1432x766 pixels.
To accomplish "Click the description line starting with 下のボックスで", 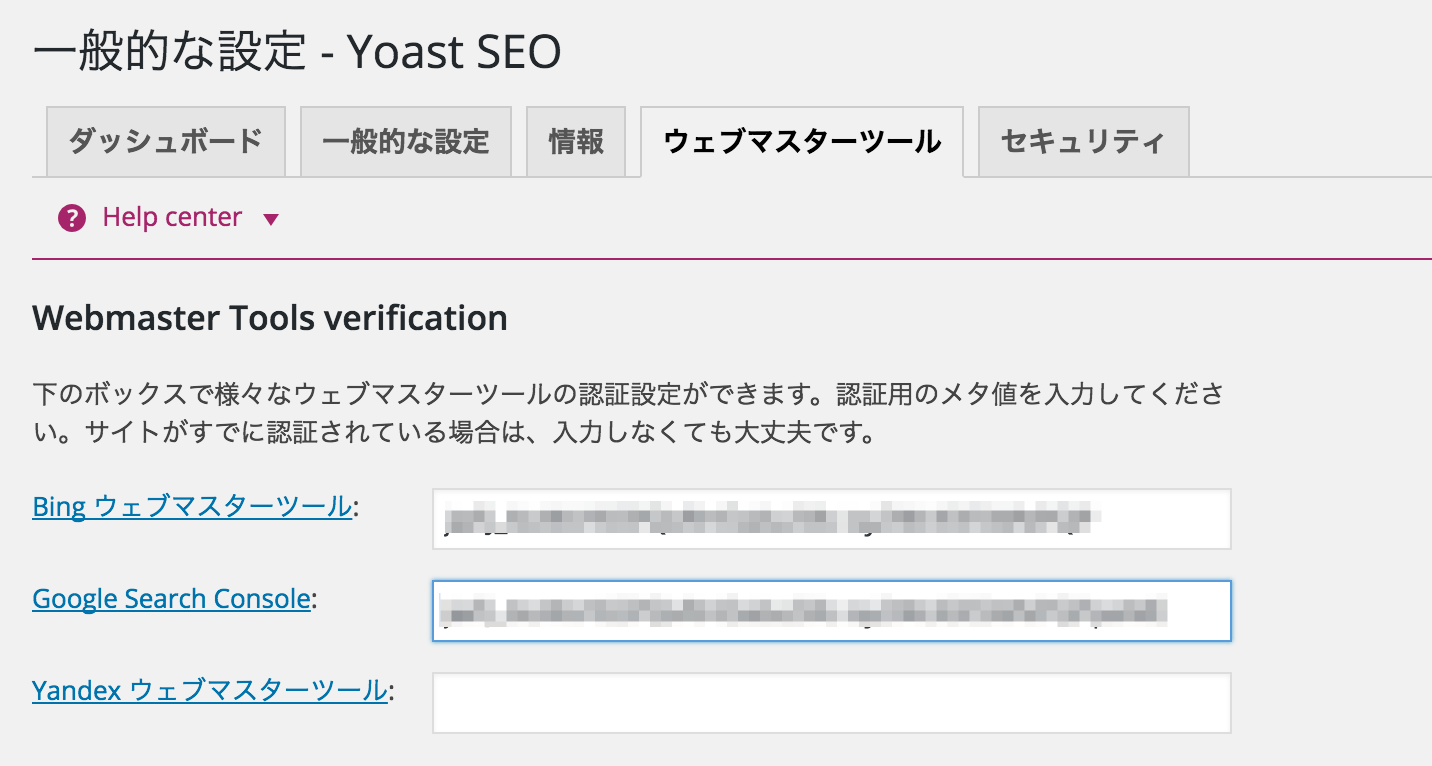I will 627,393.
